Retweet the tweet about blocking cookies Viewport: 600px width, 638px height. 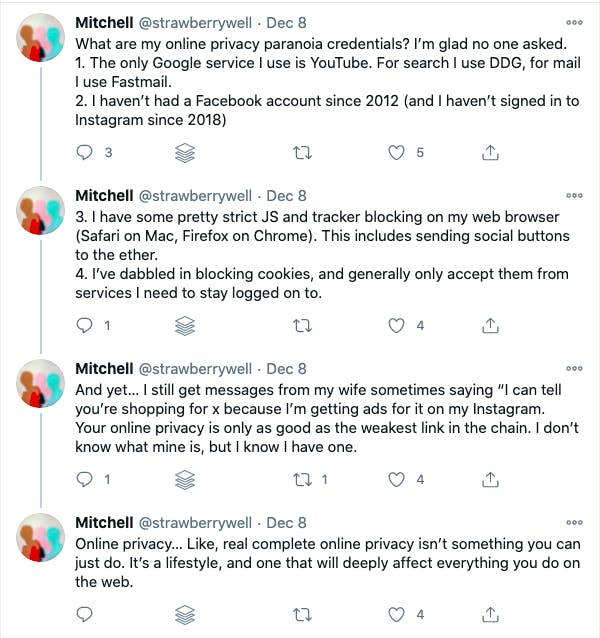(302, 326)
